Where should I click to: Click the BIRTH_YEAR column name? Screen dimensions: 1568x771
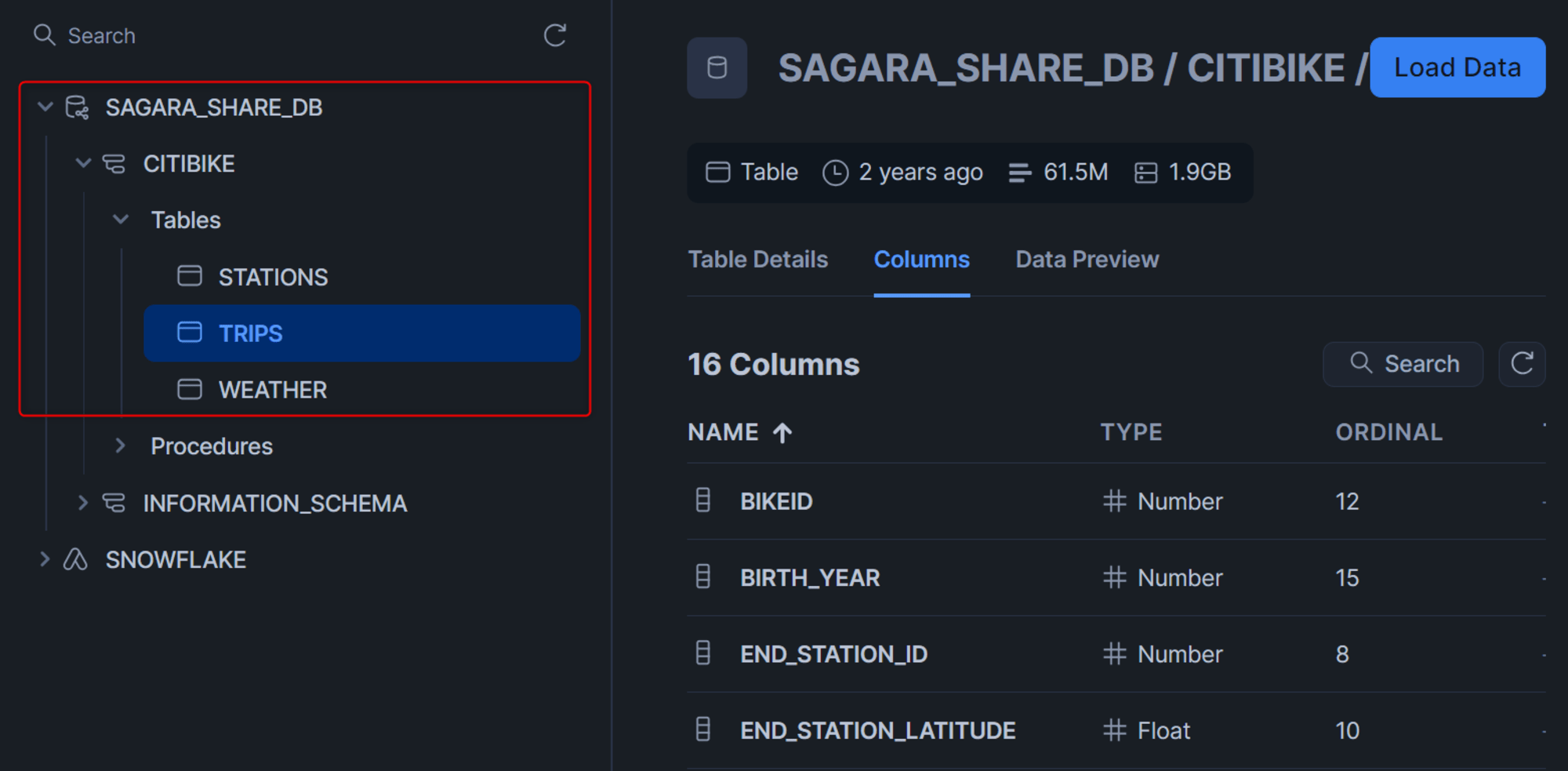point(810,578)
